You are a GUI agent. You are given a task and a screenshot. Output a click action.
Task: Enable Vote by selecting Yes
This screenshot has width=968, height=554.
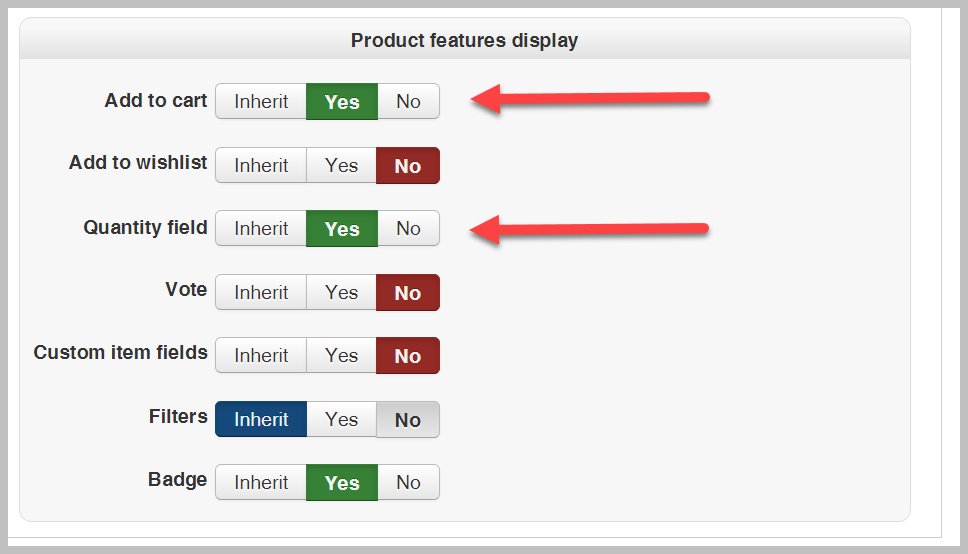pos(341,292)
